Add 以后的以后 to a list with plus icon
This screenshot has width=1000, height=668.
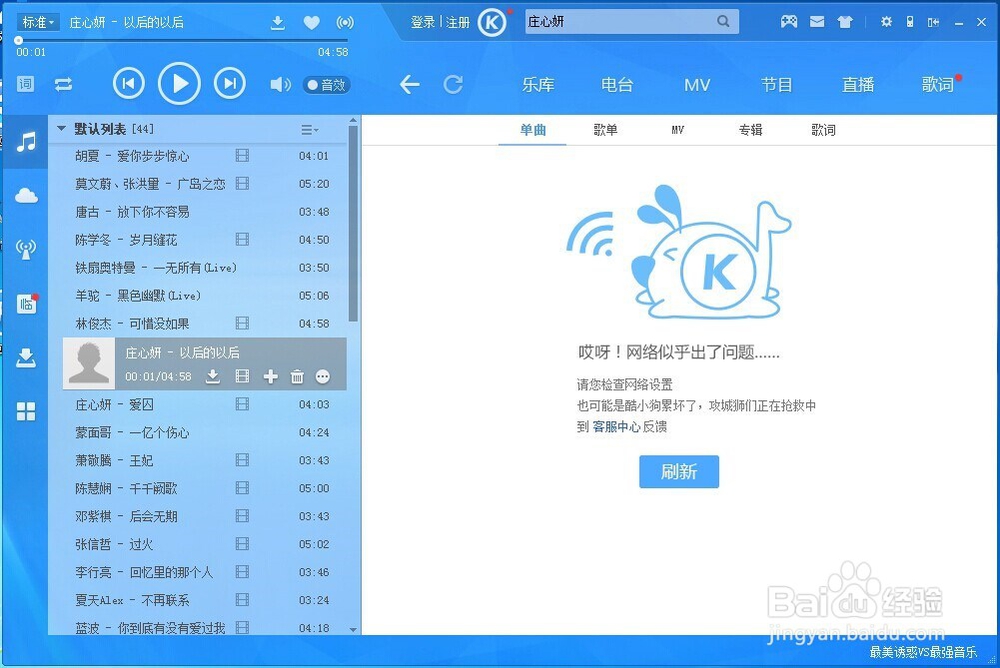(270, 376)
